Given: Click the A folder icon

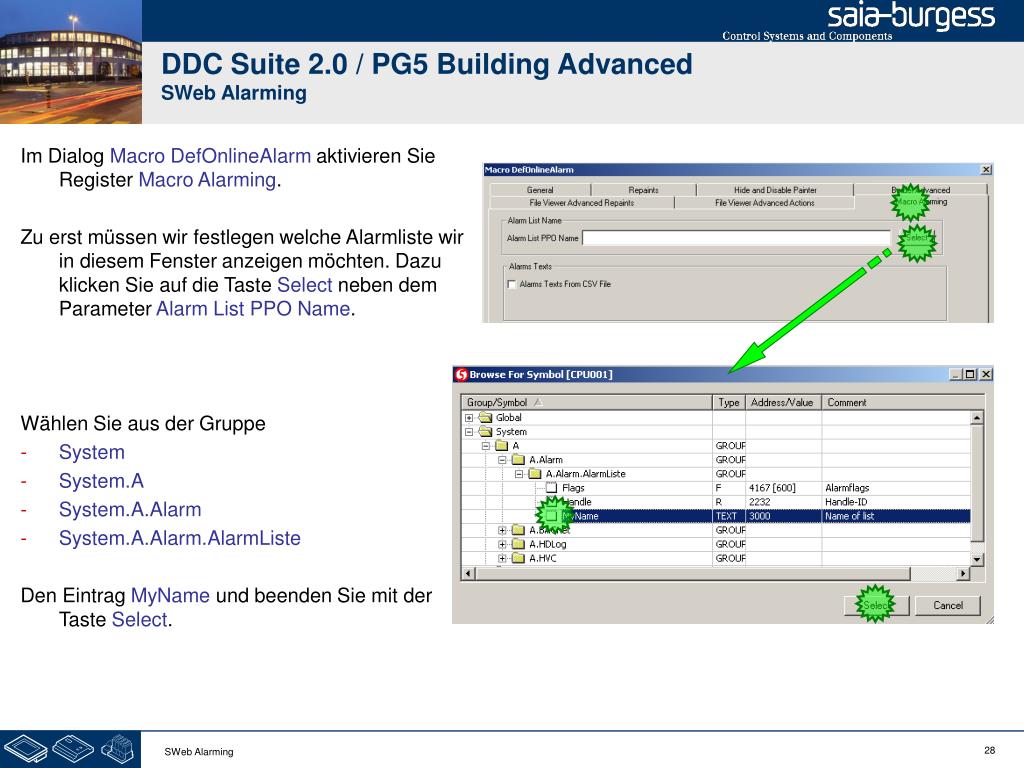Looking at the screenshot, I should click(x=502, y=446).
